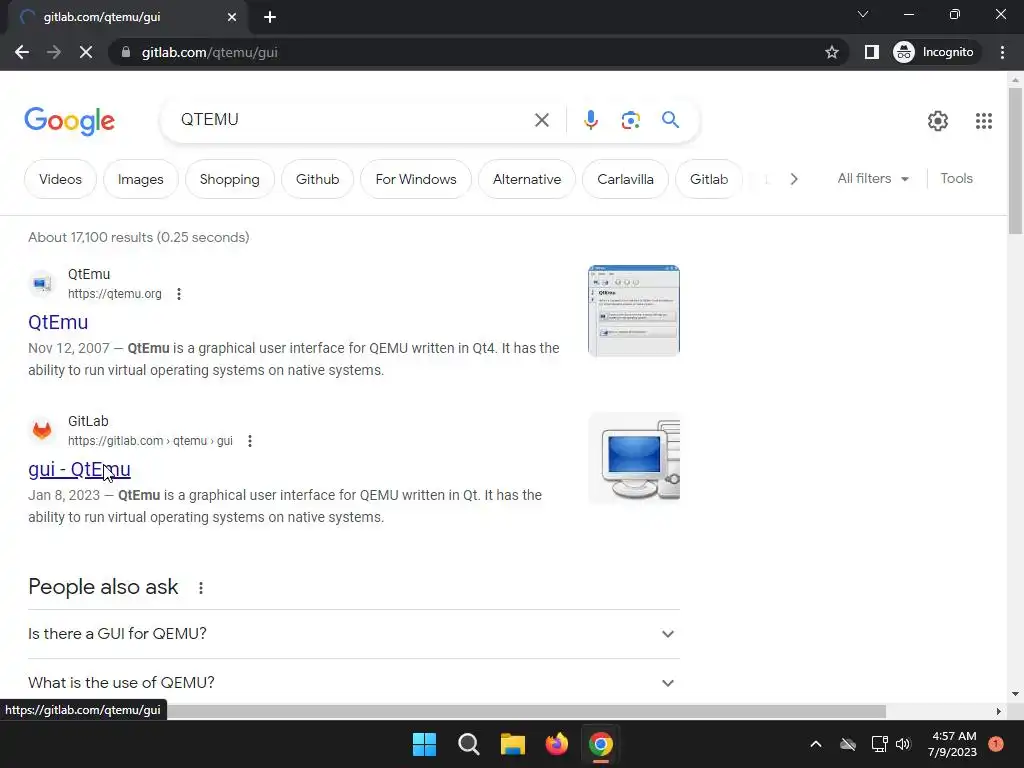Close the gitlab.com/qtemu/gui tab
The height and width of the screenshot is (768, 1024).
pyautogui.click(x=232, y=17)
